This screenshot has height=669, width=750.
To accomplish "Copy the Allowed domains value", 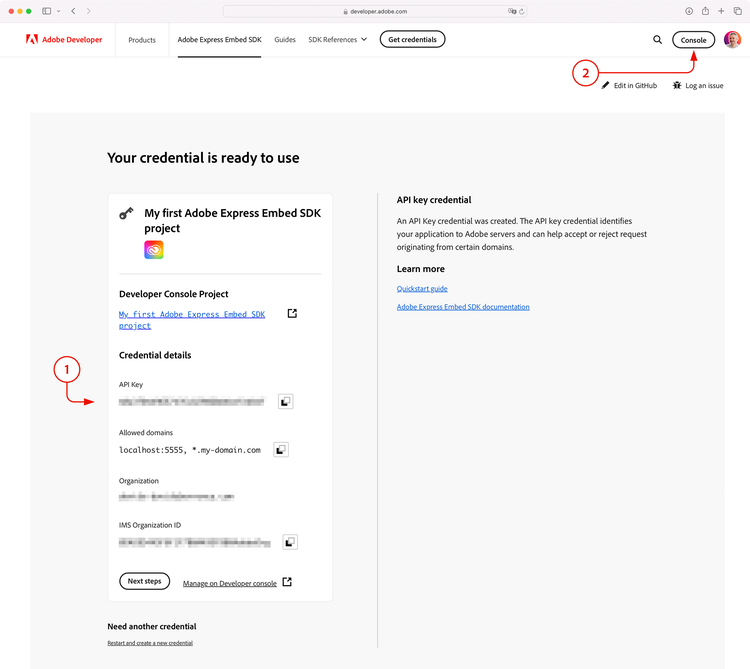I will (281, 450).
